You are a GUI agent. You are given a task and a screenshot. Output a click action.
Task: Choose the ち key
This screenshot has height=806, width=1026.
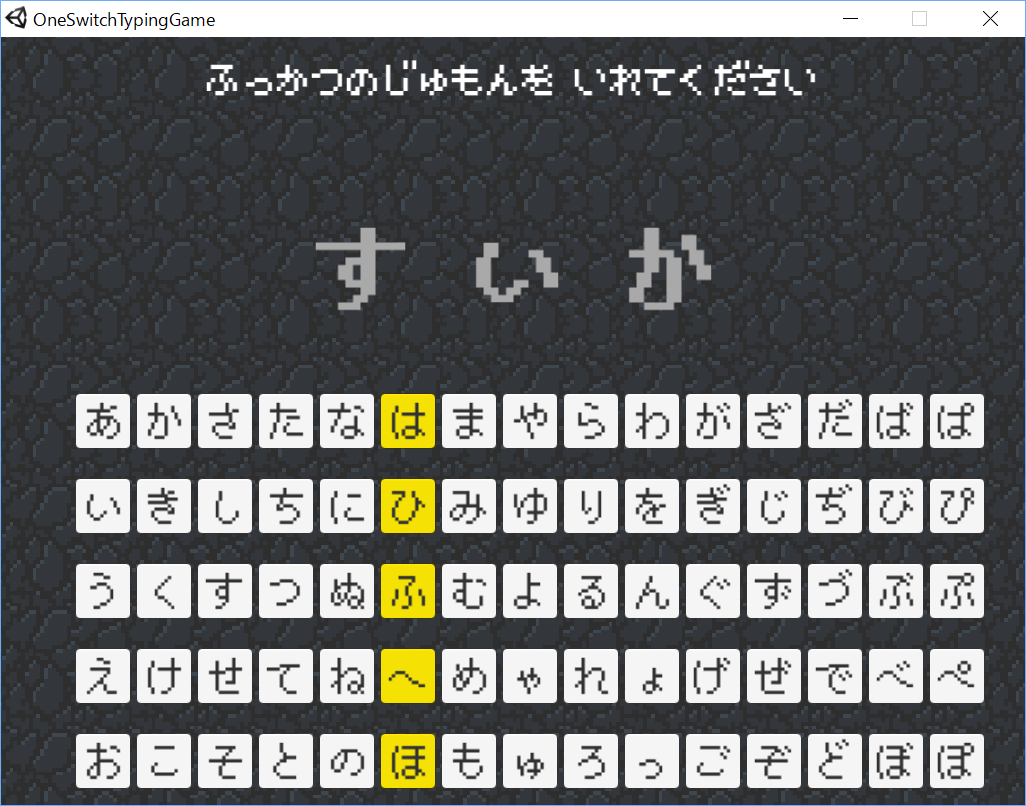[286, 506]
